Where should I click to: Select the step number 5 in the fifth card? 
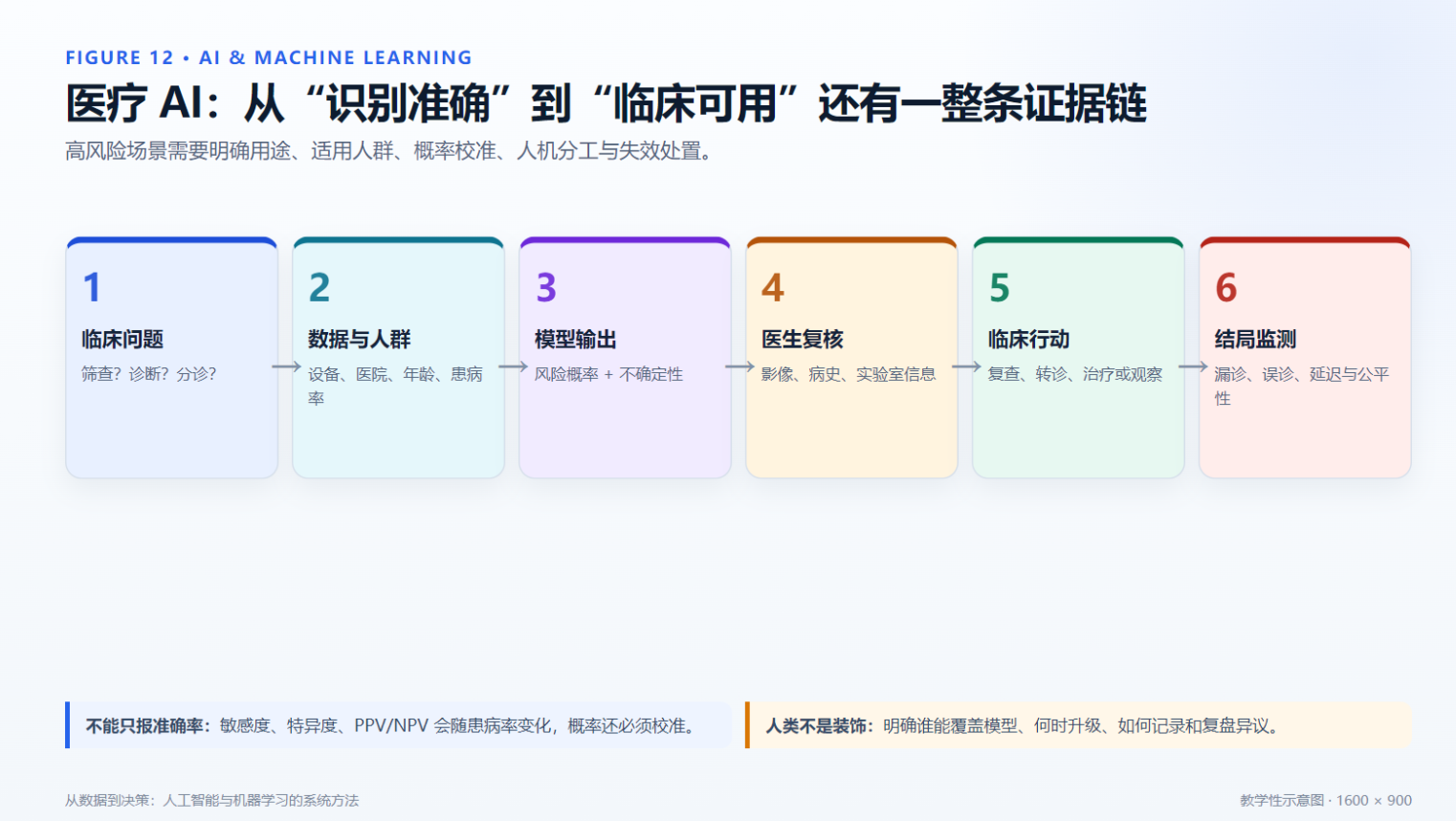click(x=1000, y=287)
